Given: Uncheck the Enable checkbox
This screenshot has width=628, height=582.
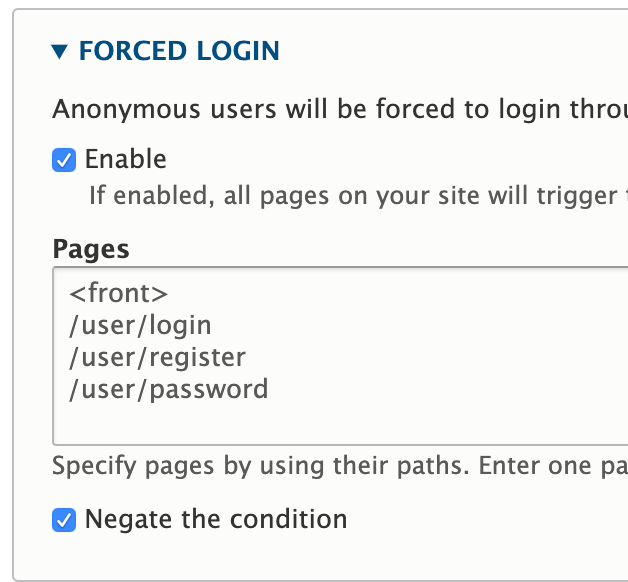Looking at the screenshot, I should [64, 160].
